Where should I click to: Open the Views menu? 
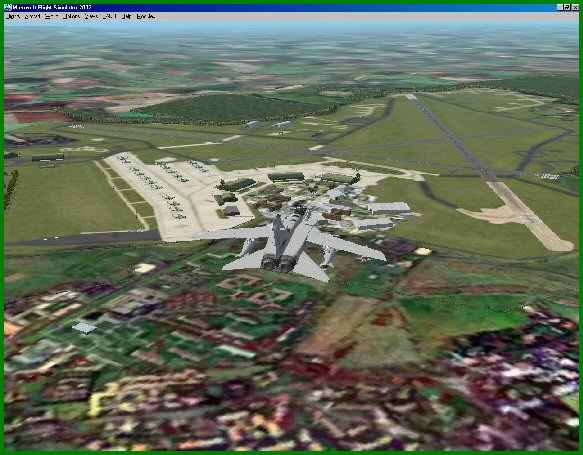pos(91,16)
